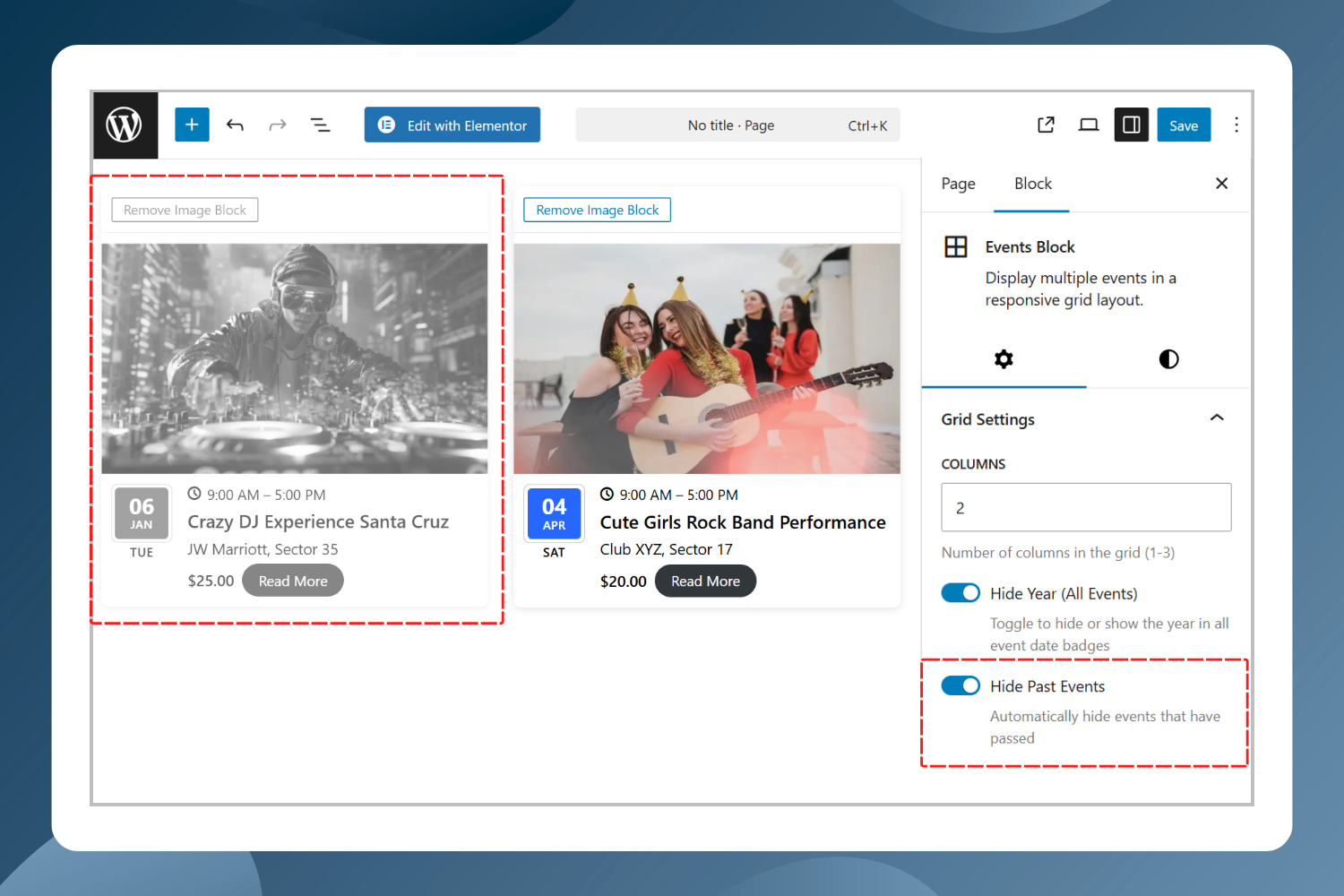1344x896 pixels.
Task: Click Edit with Elementor button
Action: pyautogui.click(x=452, y=125)
